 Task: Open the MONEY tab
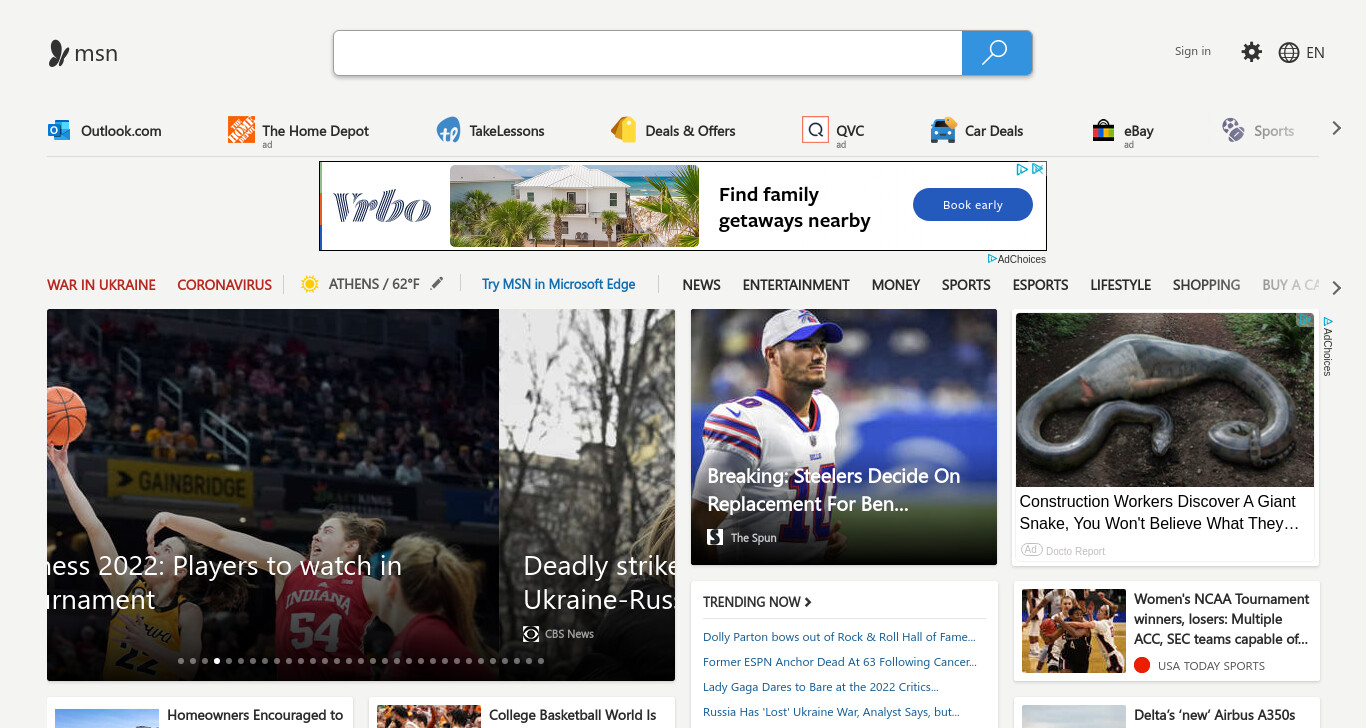point(896,285)
